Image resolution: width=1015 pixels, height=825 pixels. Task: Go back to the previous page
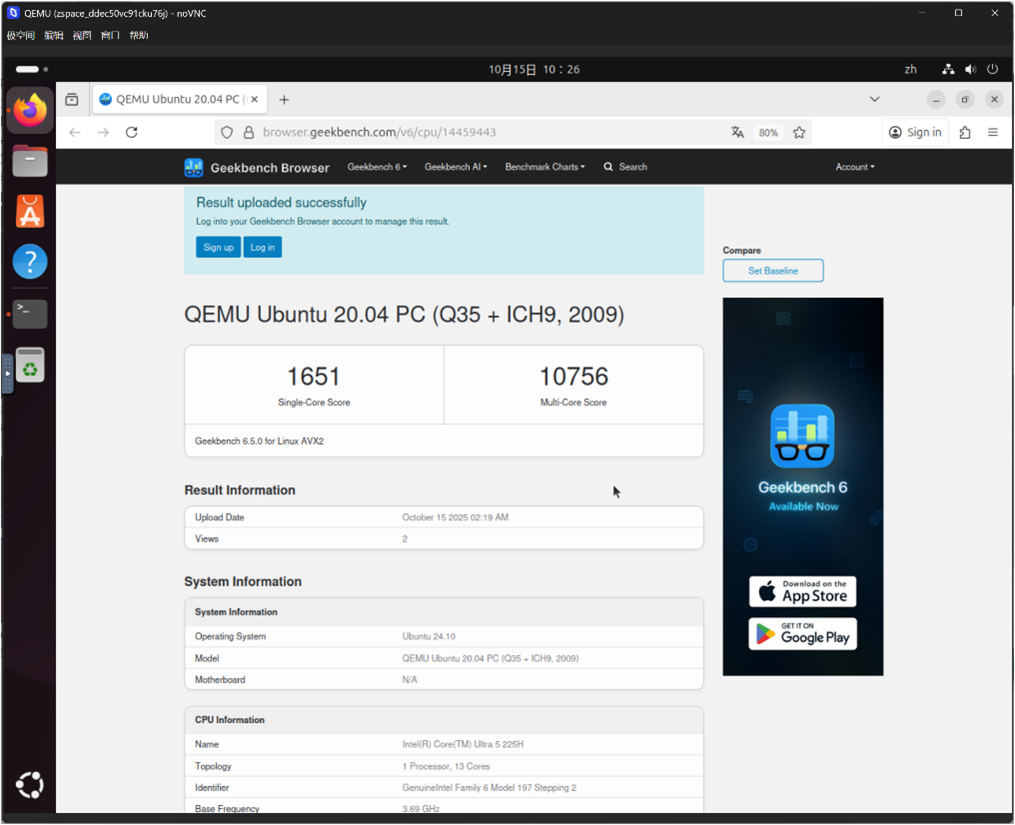coord(75,132)
